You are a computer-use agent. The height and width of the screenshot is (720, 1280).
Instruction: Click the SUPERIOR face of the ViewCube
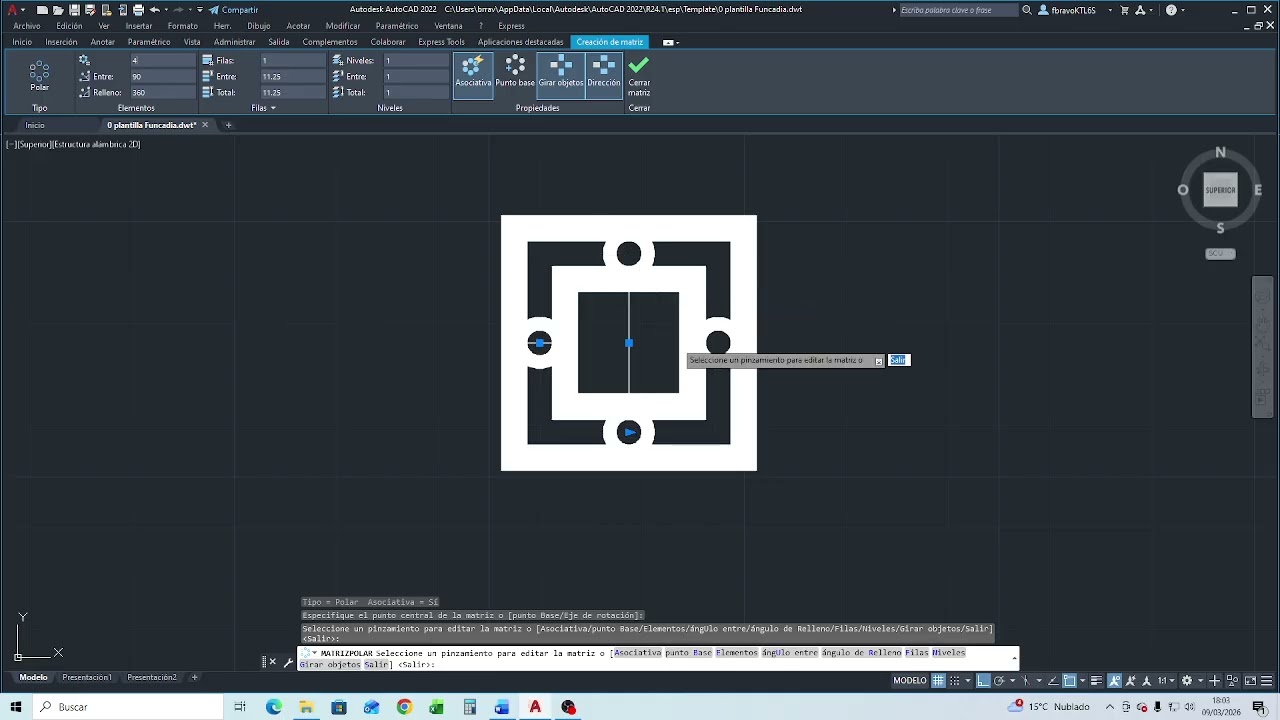pos(1220,190)
